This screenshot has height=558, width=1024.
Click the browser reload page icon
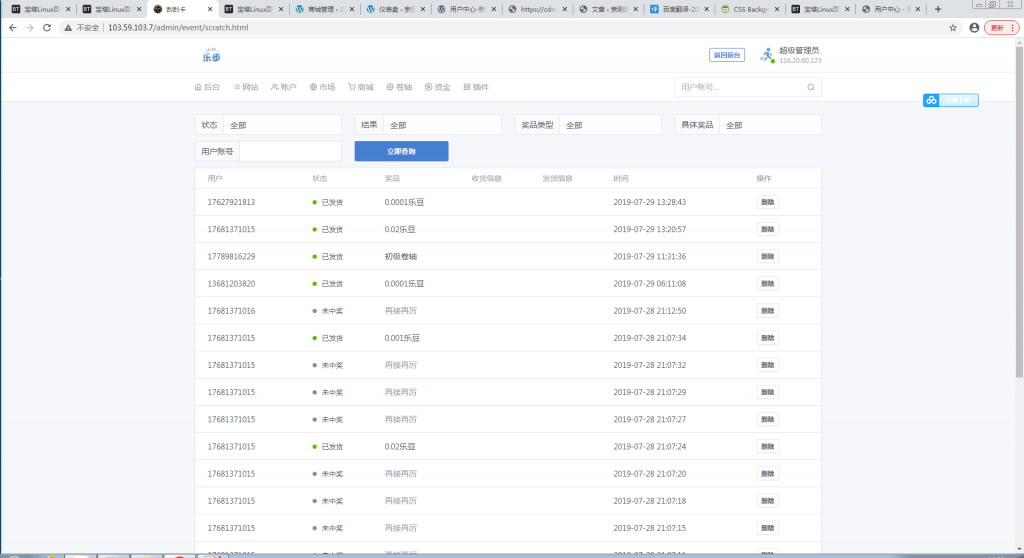pyautogui.click(x=47, y=28)
